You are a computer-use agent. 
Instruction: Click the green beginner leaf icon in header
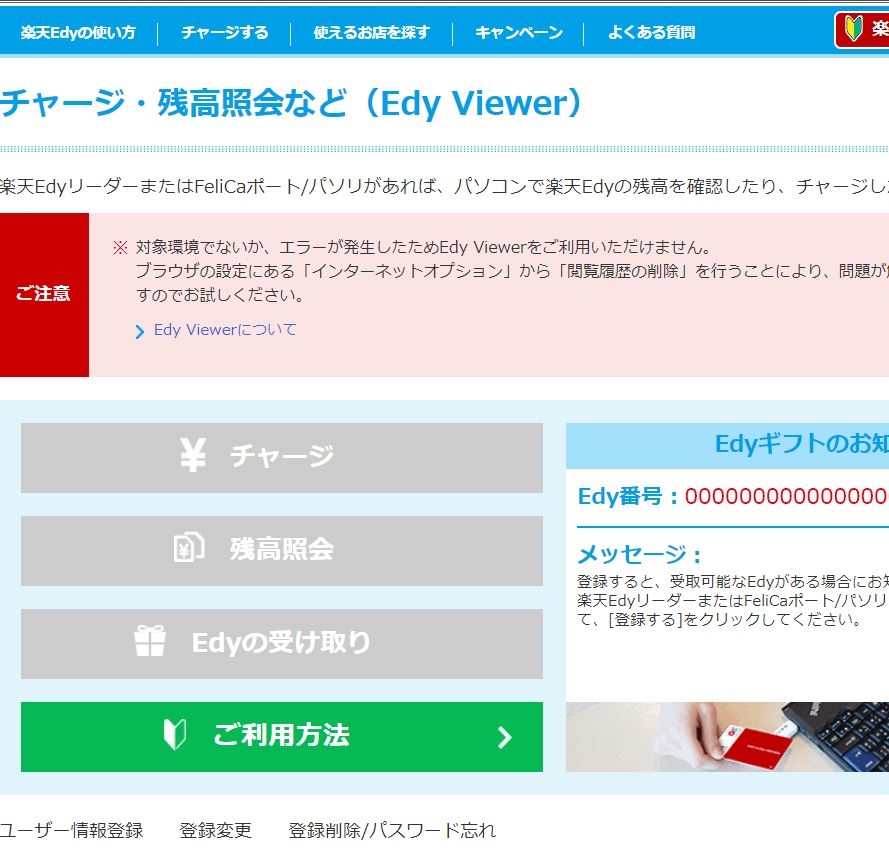coord(853,28)
